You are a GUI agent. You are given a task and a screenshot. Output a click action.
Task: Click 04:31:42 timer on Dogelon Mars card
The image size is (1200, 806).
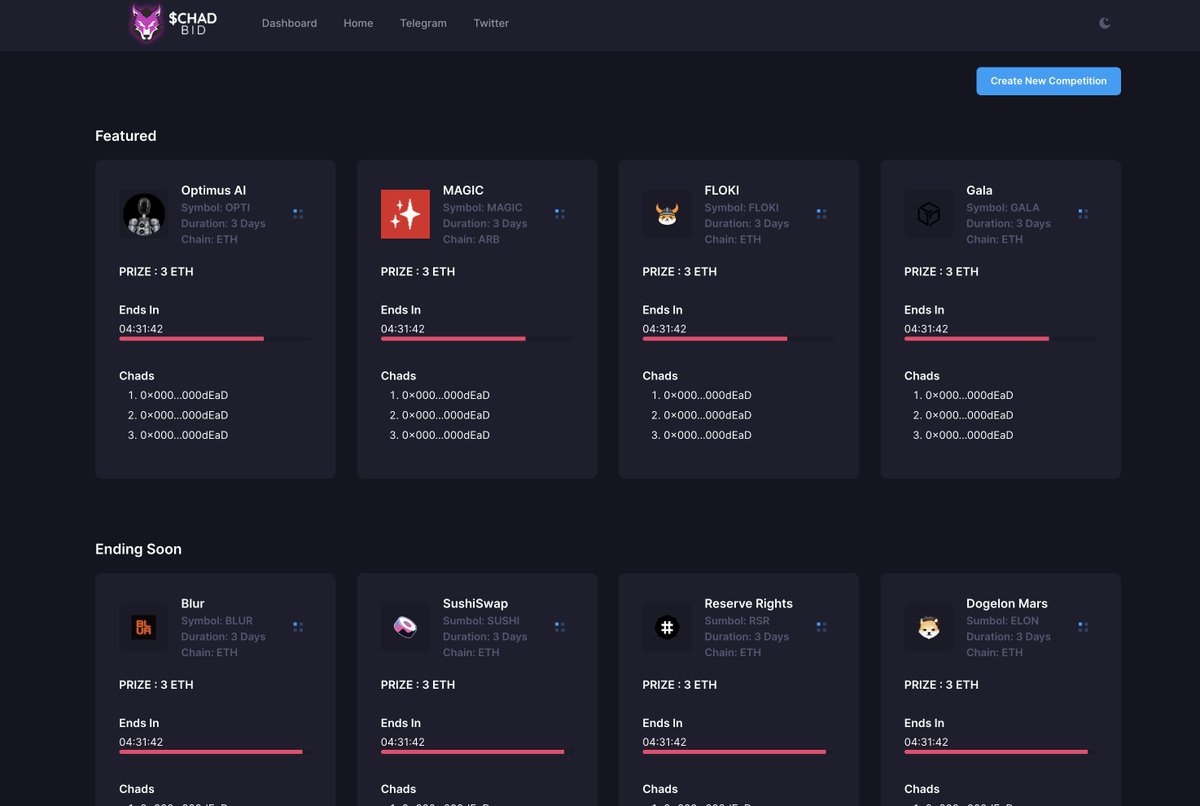pyautogui.click(x=927, y=742)
